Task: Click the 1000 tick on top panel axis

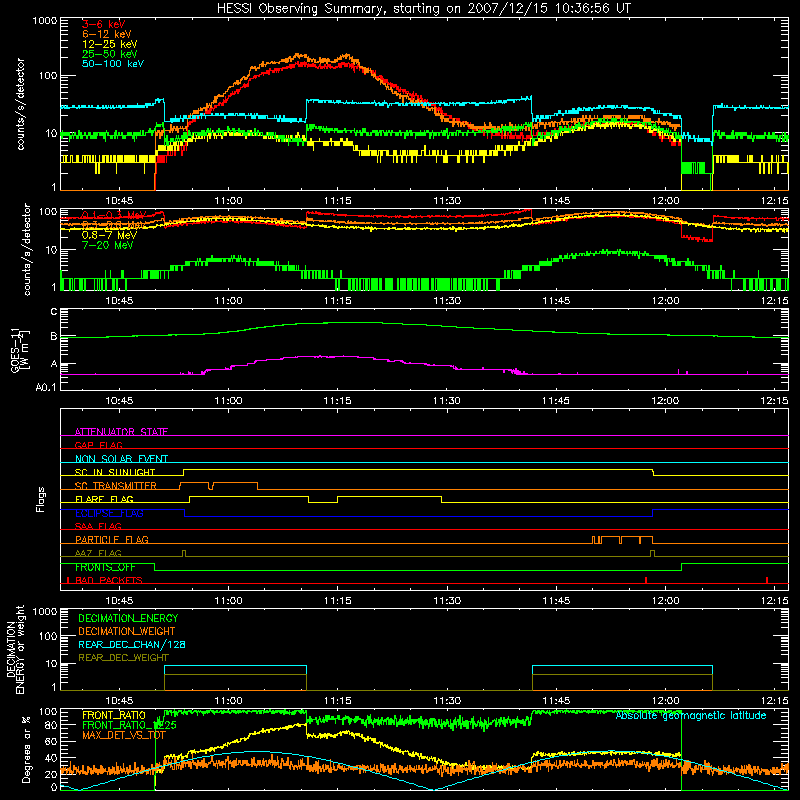Action: [44, 20]
